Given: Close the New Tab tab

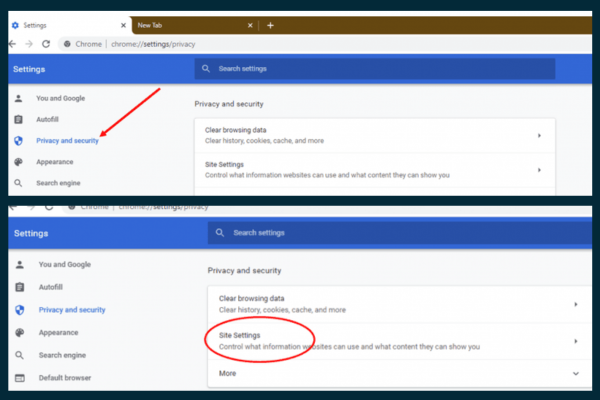Looking at the screenshot, I should [250, 25].
